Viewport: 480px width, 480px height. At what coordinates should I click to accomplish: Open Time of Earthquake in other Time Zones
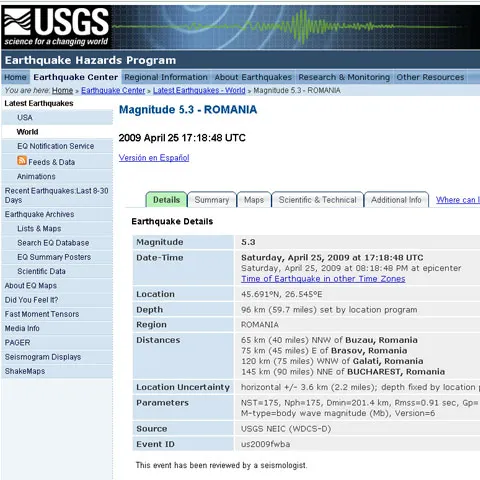coord(323,279)
